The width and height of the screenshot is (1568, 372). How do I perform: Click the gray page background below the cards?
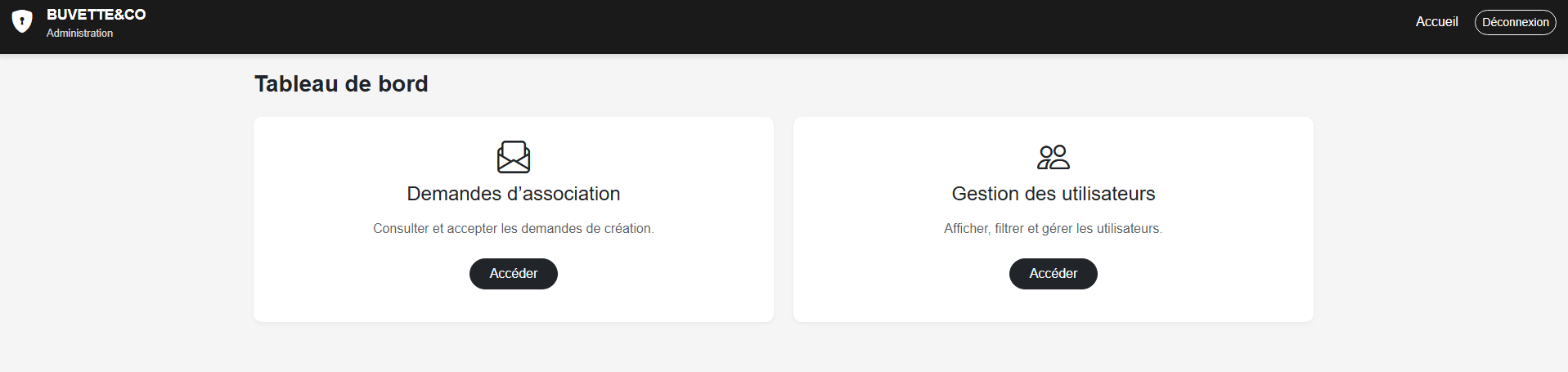784,347
